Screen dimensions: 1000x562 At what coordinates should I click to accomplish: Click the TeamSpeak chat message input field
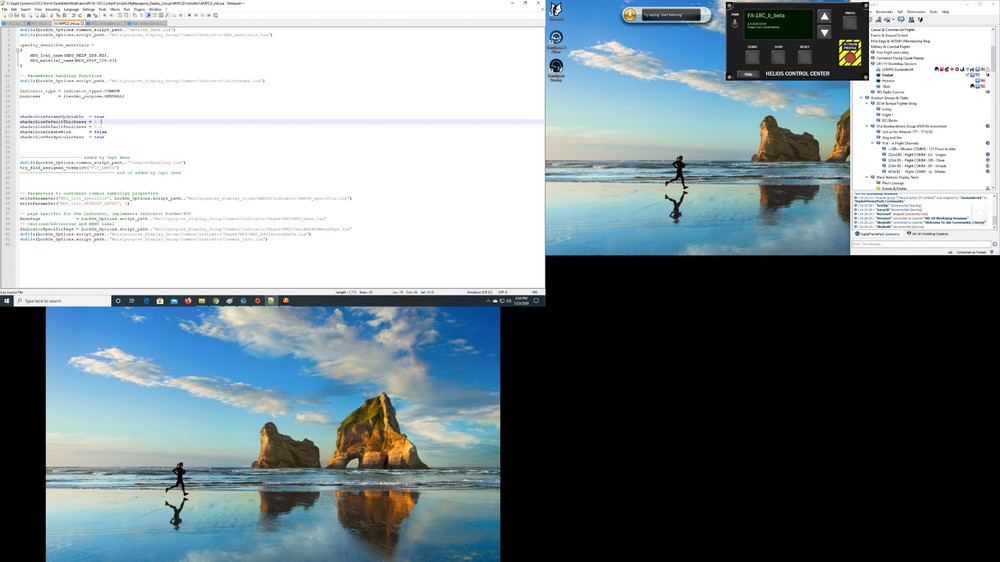pos(921,244)
